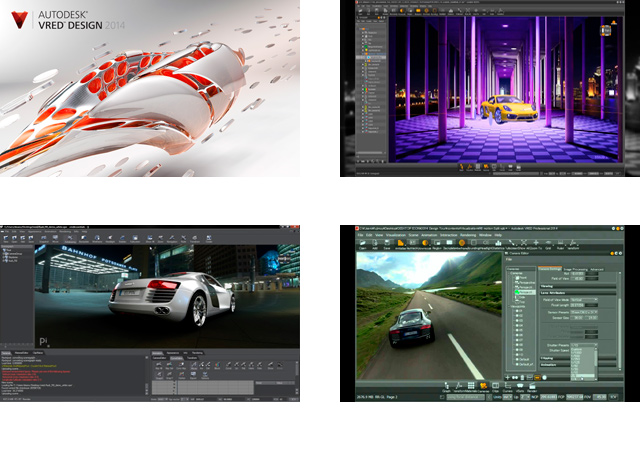Open CameraEditor tab in the silver Audi window

tap(159, 358)
